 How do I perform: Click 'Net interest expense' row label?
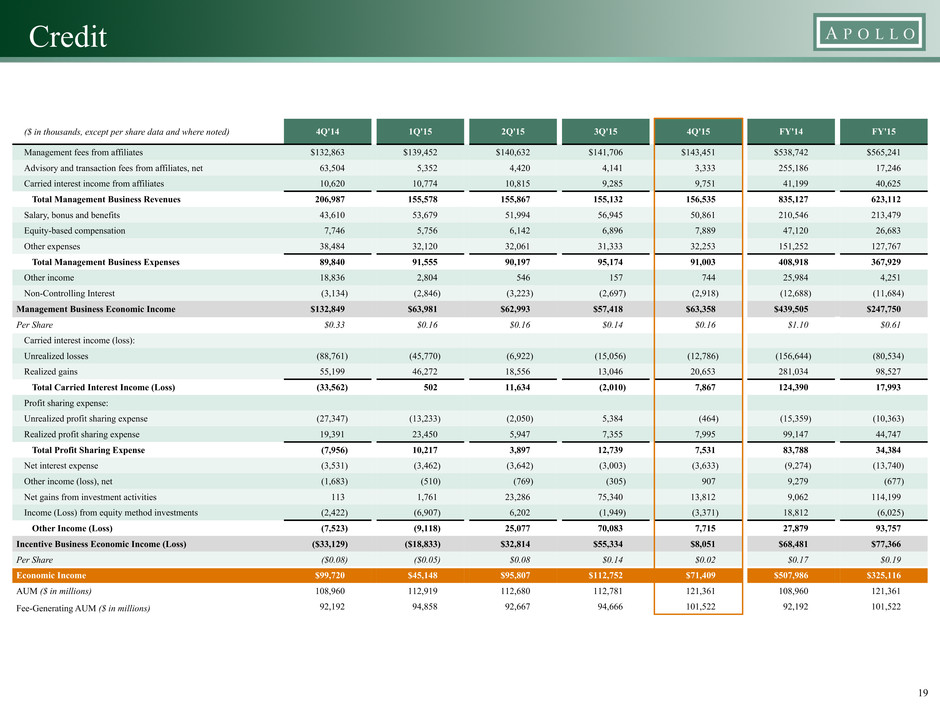[61, 466]
